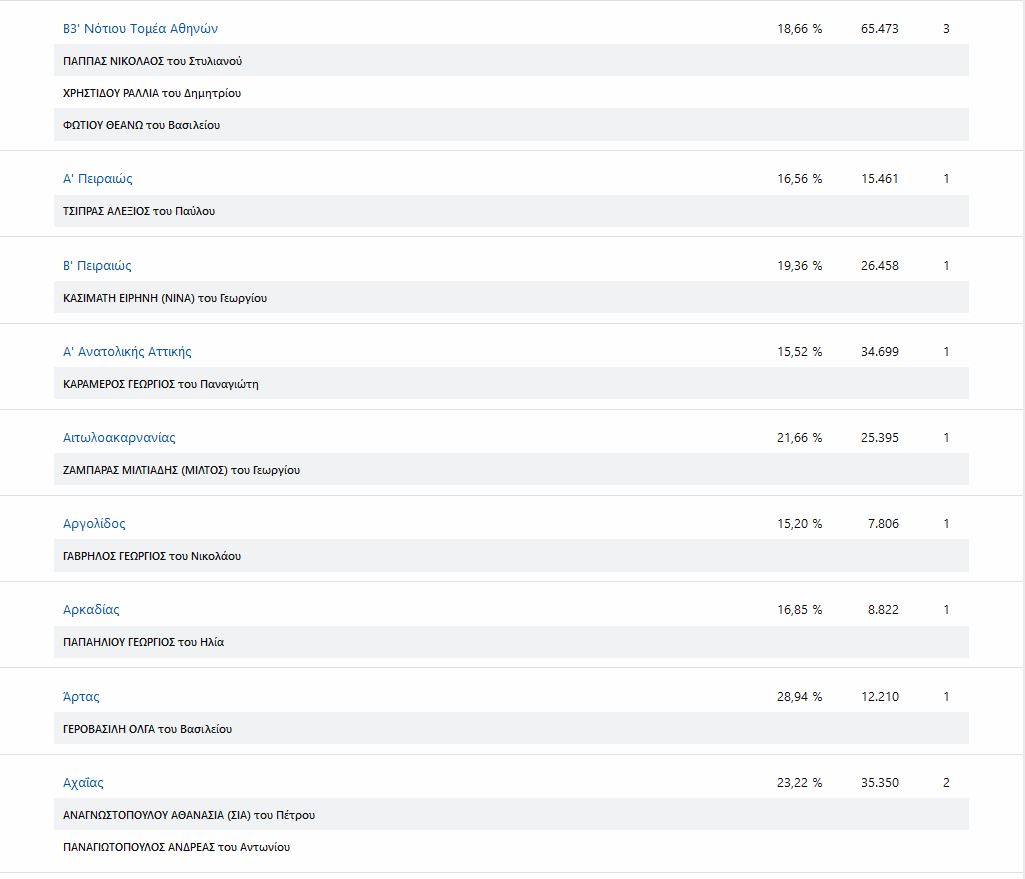Click candidate ΖΑΜΠΑΡΑΣ ΜΙΛΤΙΑΔΗΣ row
The height and width of the screenshot is (879, 1025).
pyautogui.click(x=181, y=470)
